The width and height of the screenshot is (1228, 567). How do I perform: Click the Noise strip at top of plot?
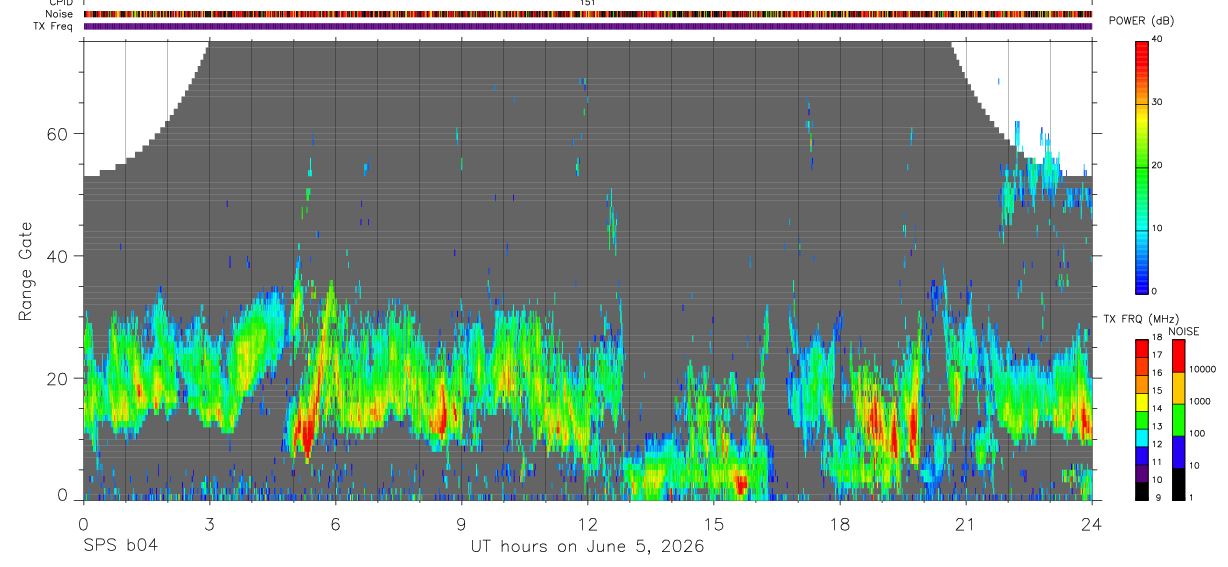[588, 14]
